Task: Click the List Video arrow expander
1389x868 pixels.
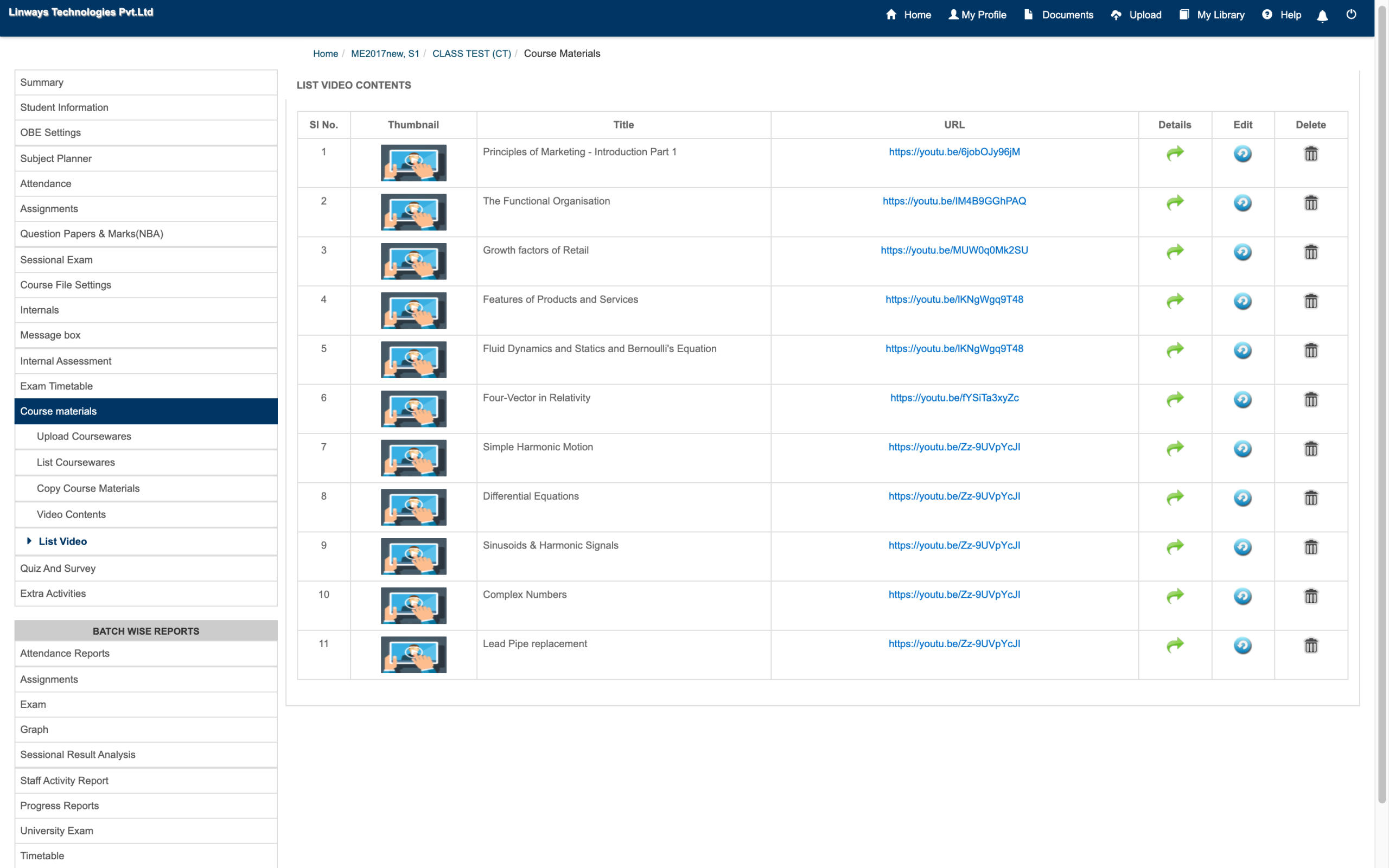Action: 29,541
